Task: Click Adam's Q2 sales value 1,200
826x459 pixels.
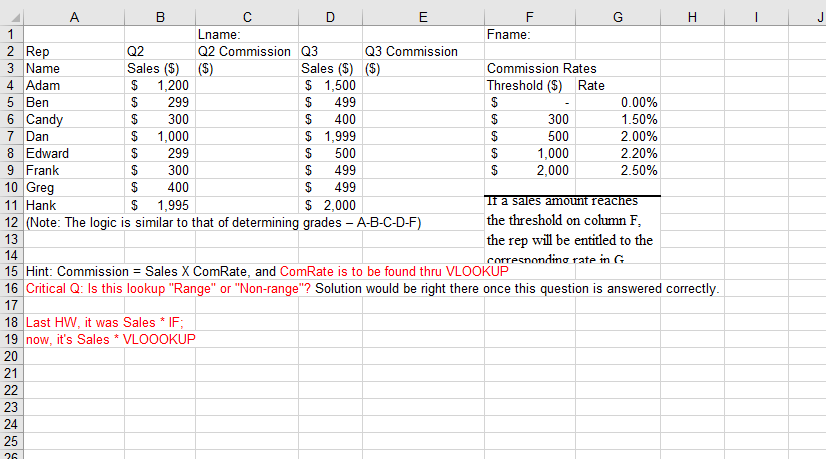Action: click(160, 85)
